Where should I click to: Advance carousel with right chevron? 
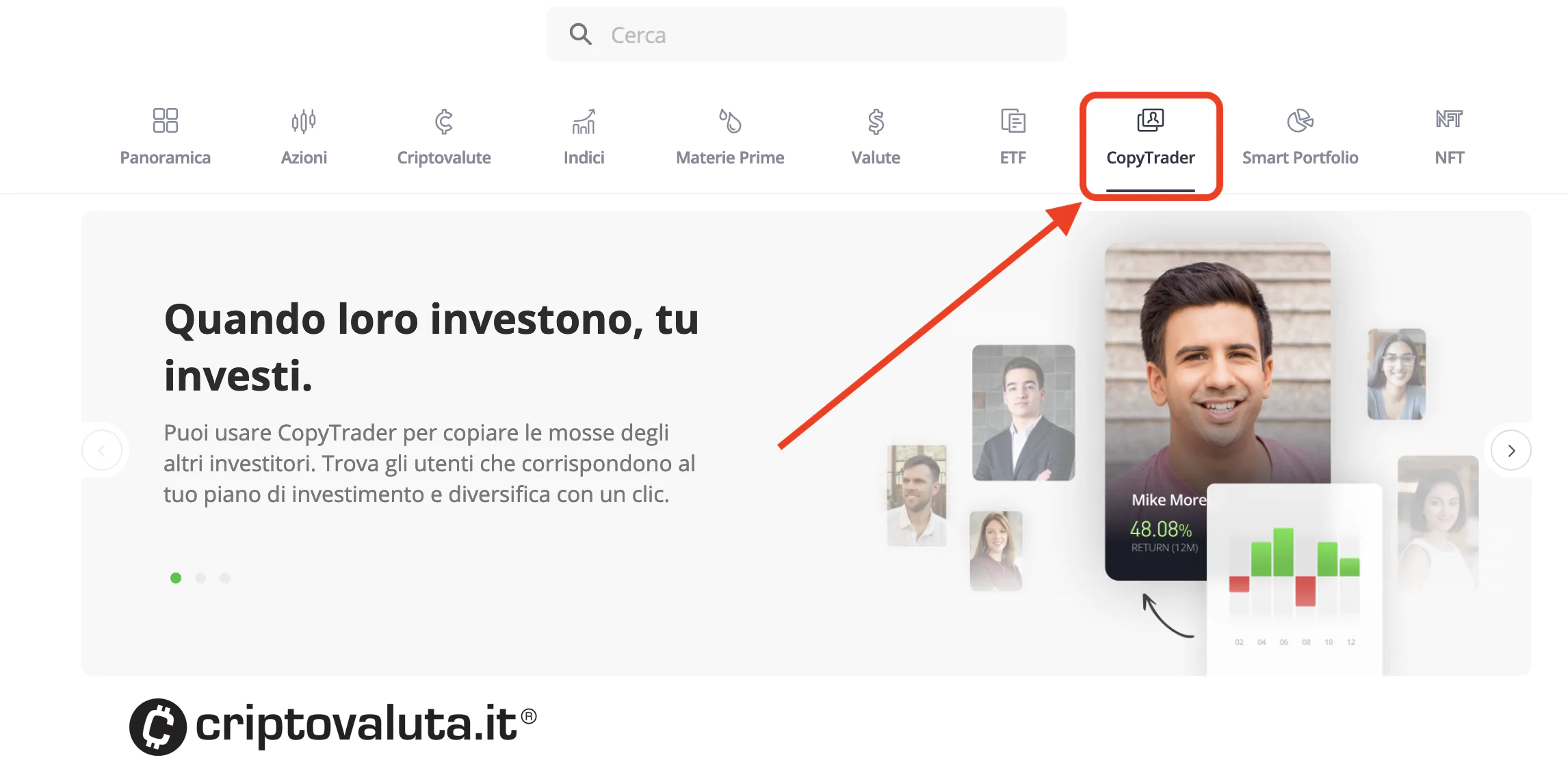pyautogui.click(x=1511, y=450)
